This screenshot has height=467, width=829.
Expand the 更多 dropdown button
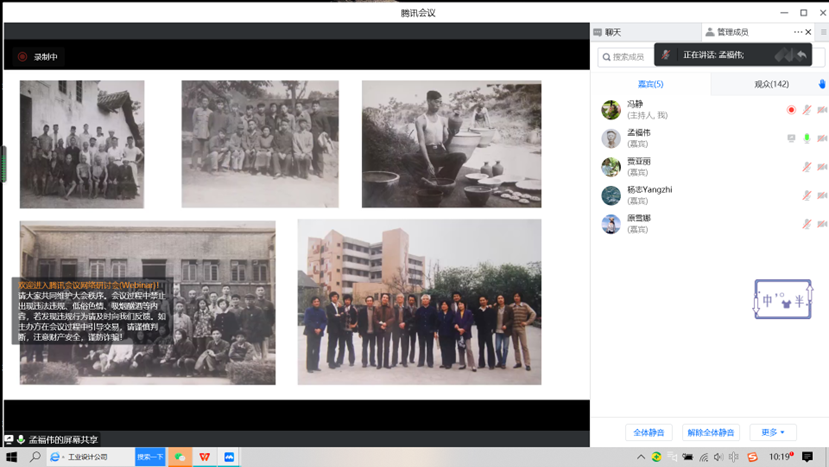coord(773,432)
